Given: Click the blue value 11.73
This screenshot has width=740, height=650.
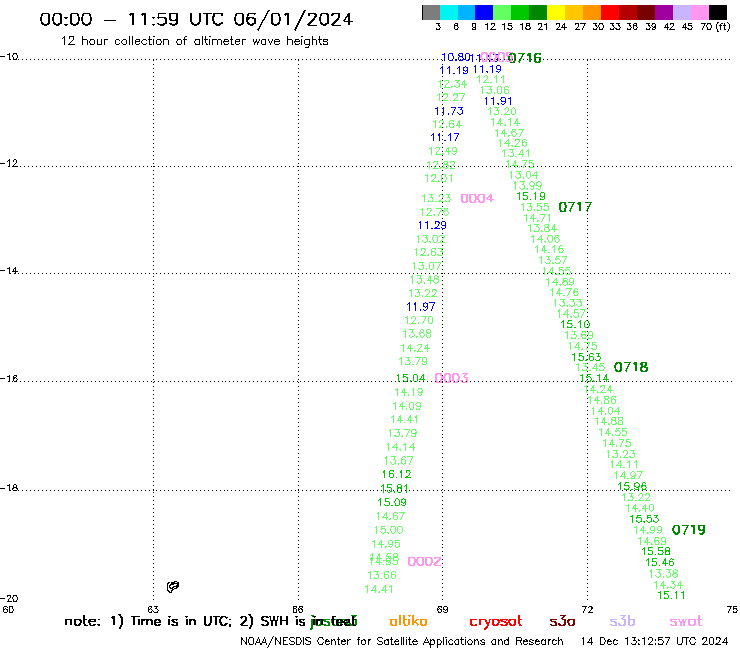Looking at the screenshot, I should 449,111.
